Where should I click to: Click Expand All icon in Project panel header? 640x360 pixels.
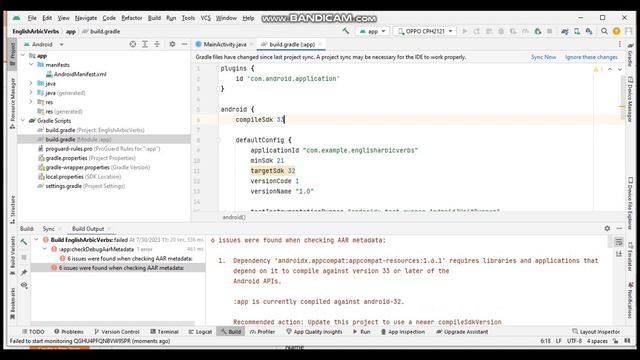(x=145, y=44)
